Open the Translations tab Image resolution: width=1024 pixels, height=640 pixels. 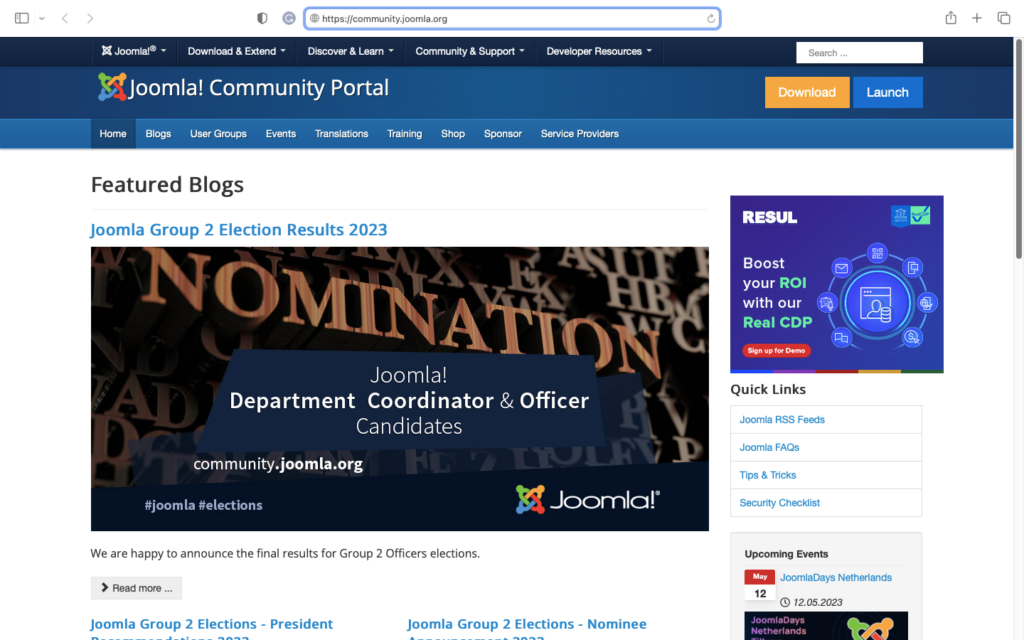342,134
